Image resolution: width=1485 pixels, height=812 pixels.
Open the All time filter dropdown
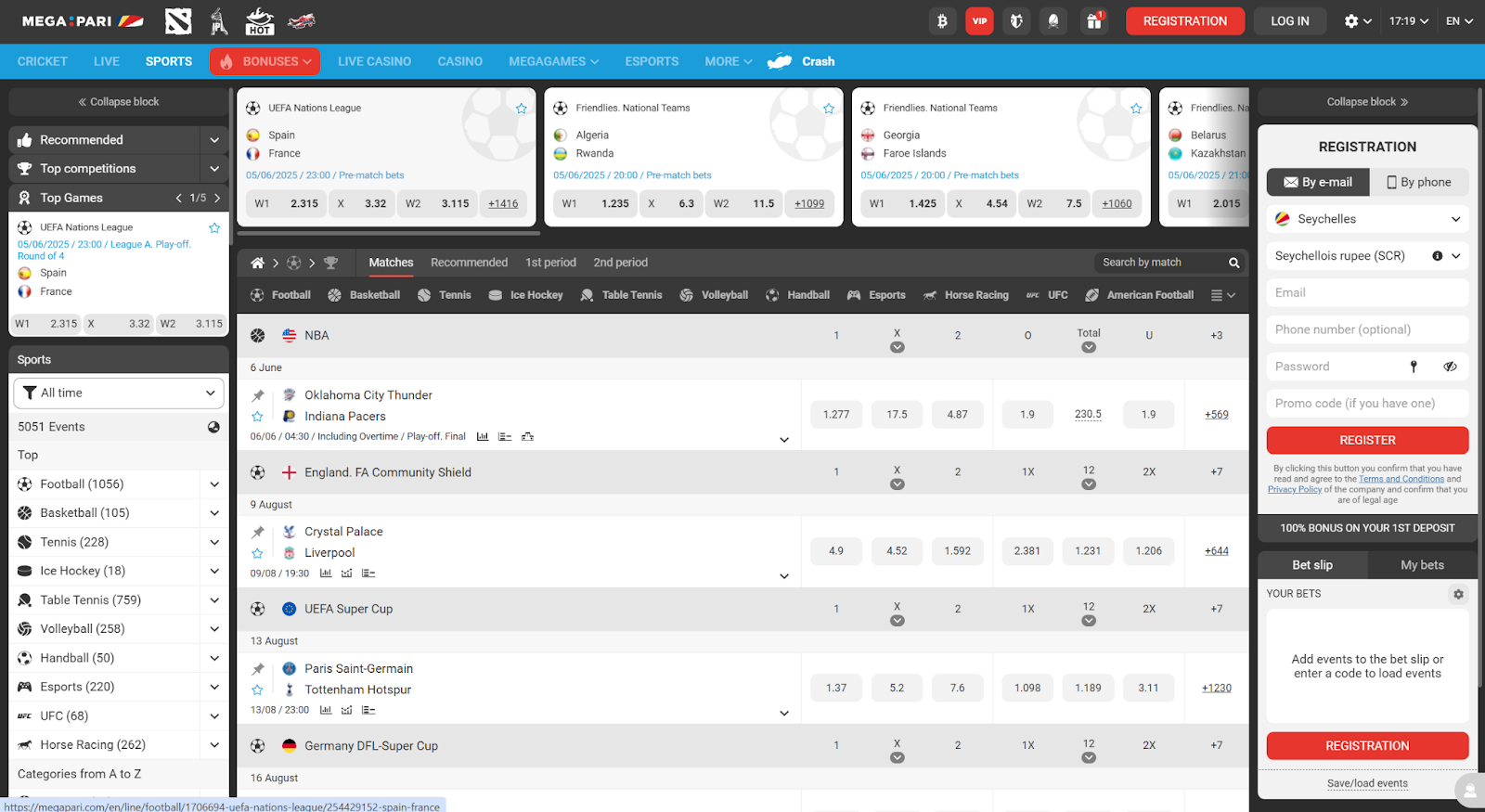(119, 393)
